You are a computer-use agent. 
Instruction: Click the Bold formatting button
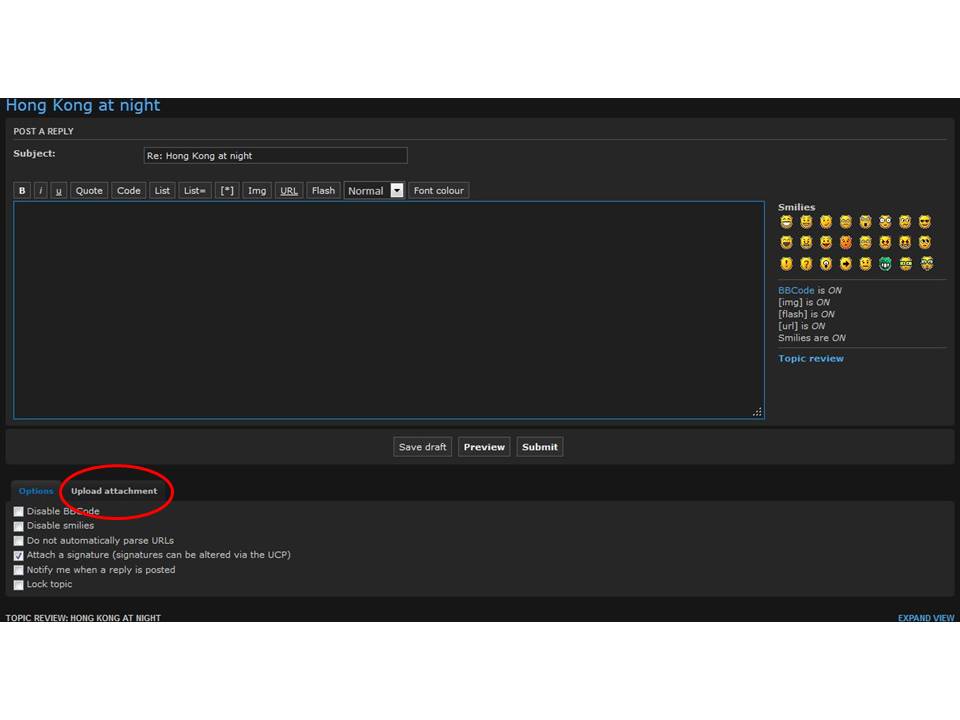click(22, 191)
